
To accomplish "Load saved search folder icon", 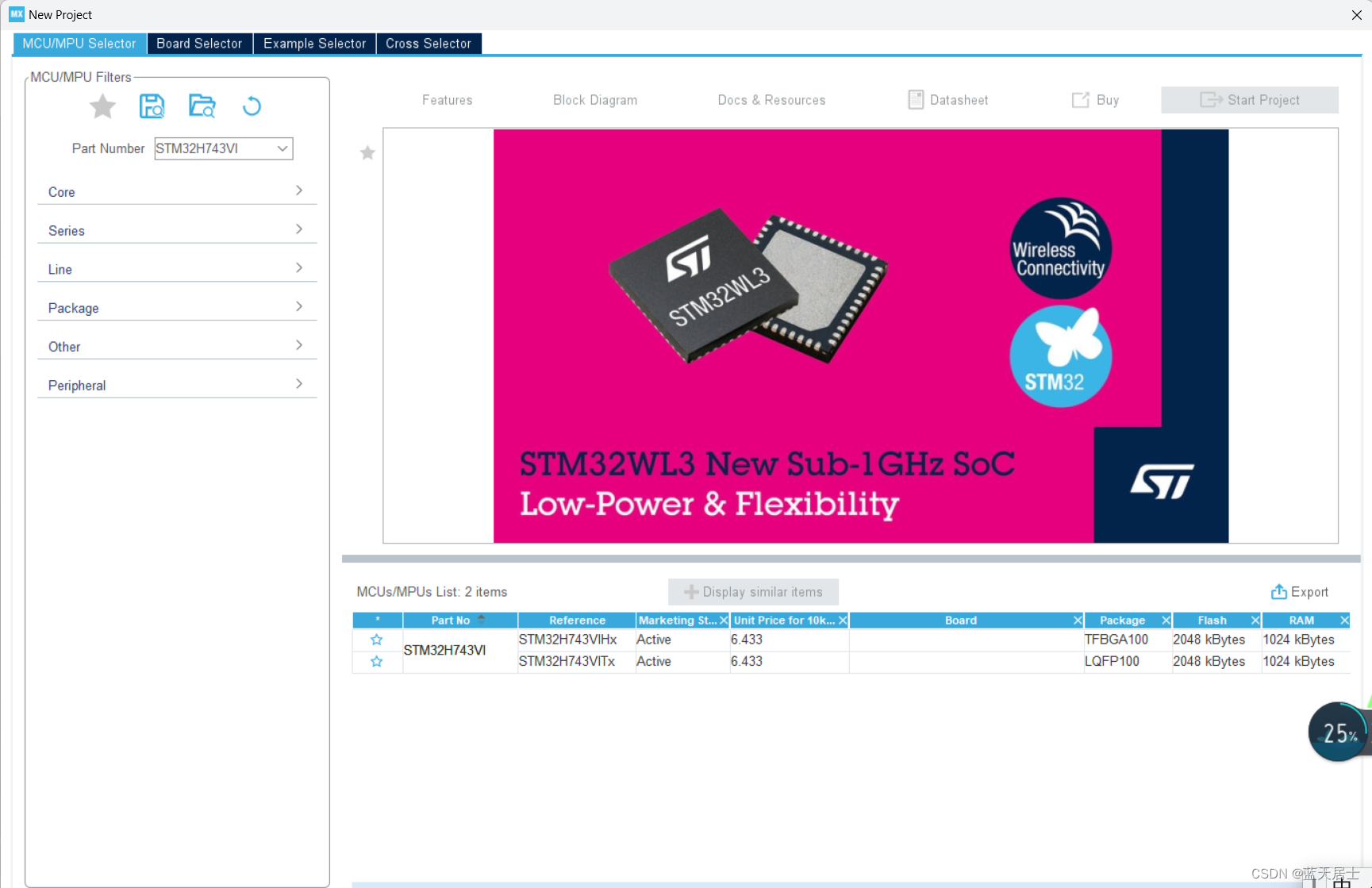I will click(202, 106).
